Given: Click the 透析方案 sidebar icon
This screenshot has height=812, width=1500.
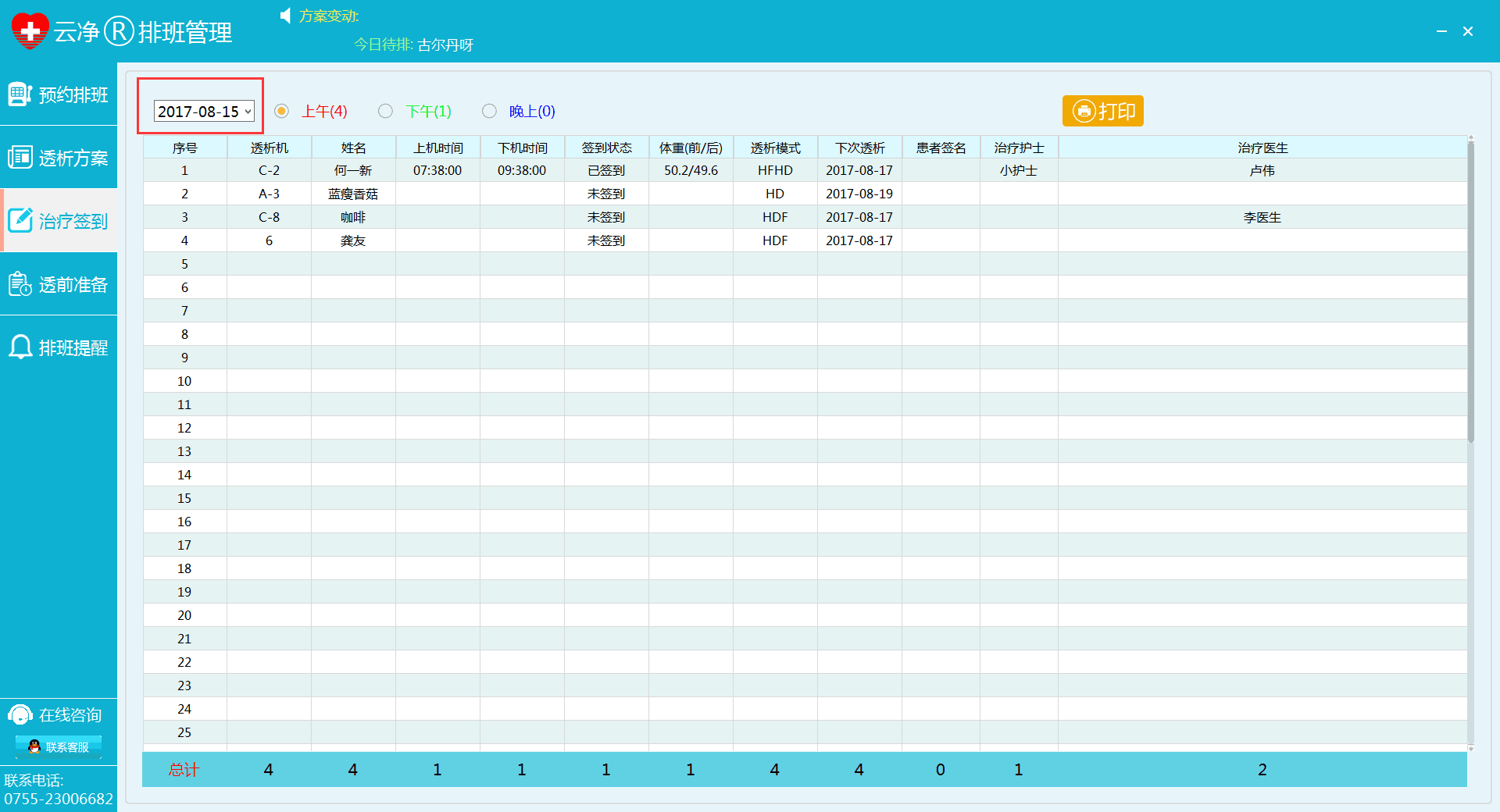Looking at the screenshot, I should click(x=20, y=158).
